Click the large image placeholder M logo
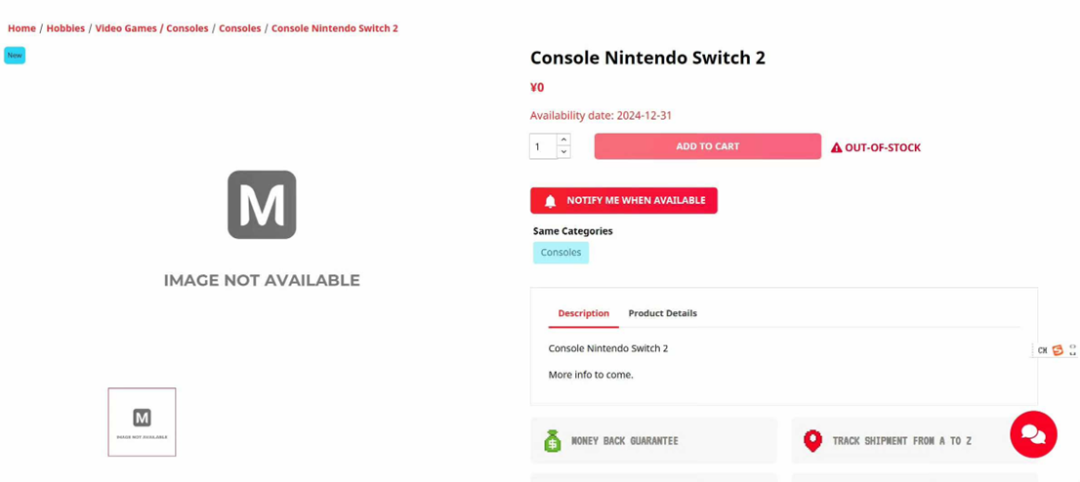The height and width of the screenshot is (482, 1080). pyautogui.click(x=262, y=205)
